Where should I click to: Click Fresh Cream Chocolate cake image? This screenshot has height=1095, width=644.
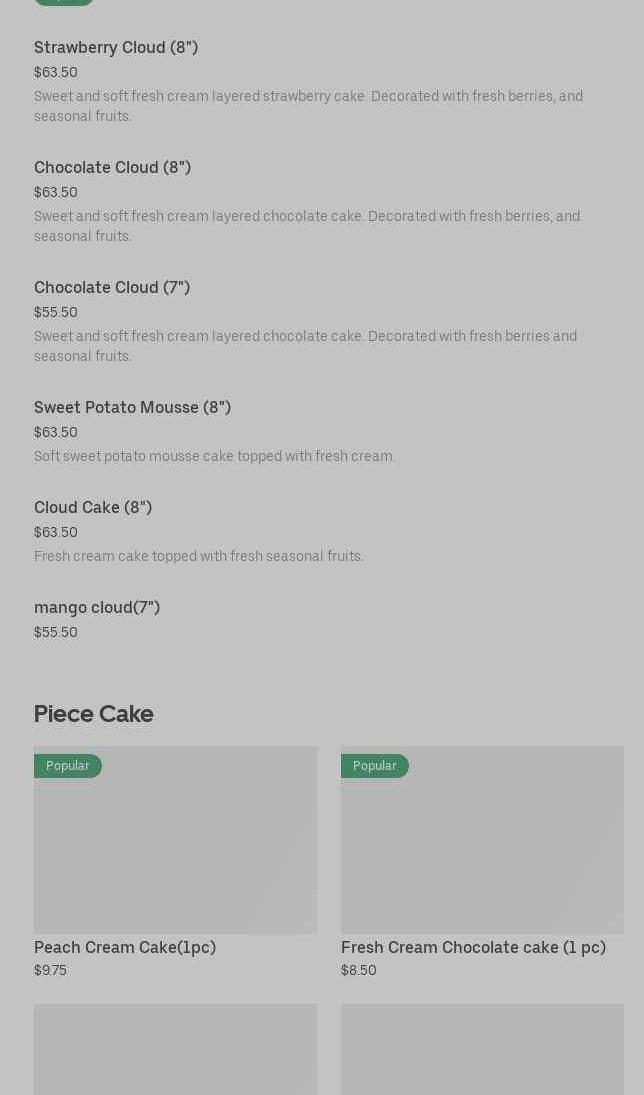pyautogui.click(x=483, y=840)
